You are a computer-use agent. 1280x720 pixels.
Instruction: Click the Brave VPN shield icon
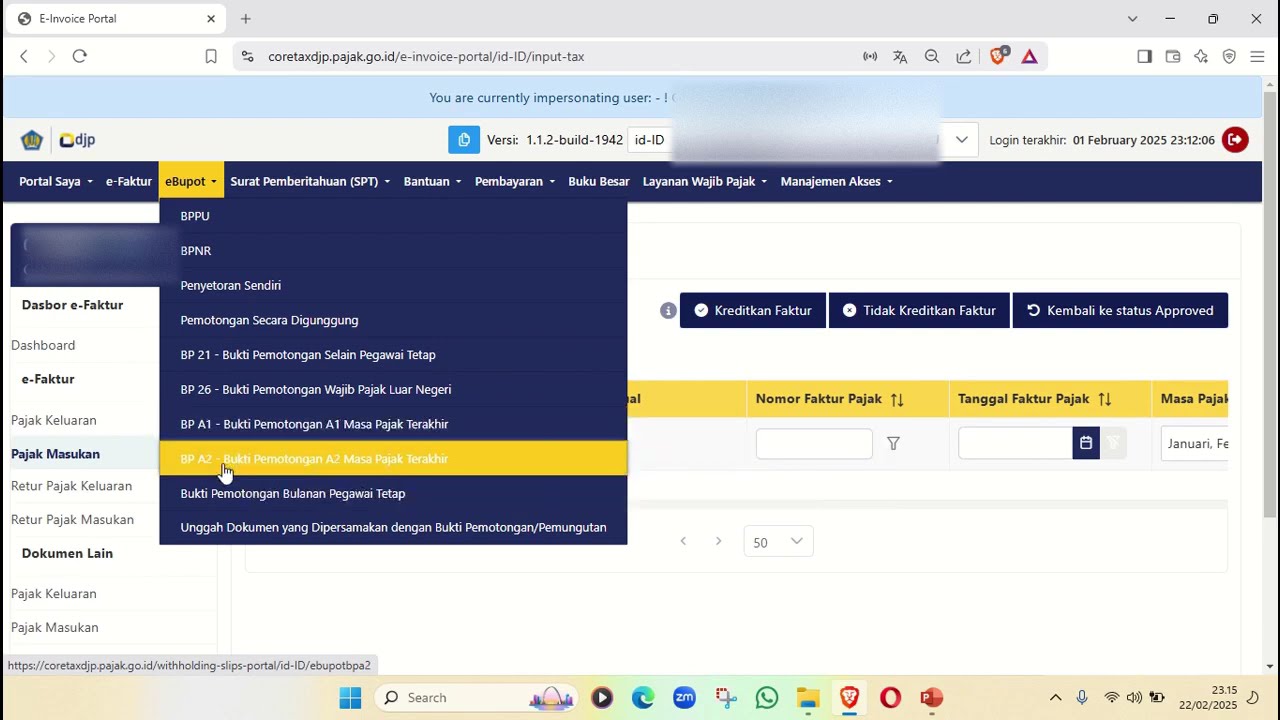[x=1229, y=56]
